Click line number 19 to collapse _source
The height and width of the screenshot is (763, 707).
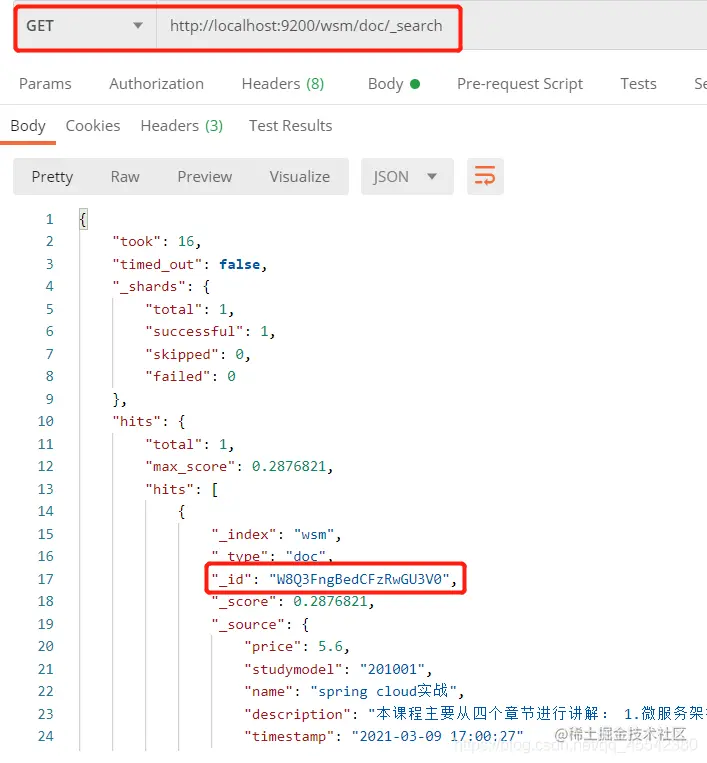click(46, 624)
